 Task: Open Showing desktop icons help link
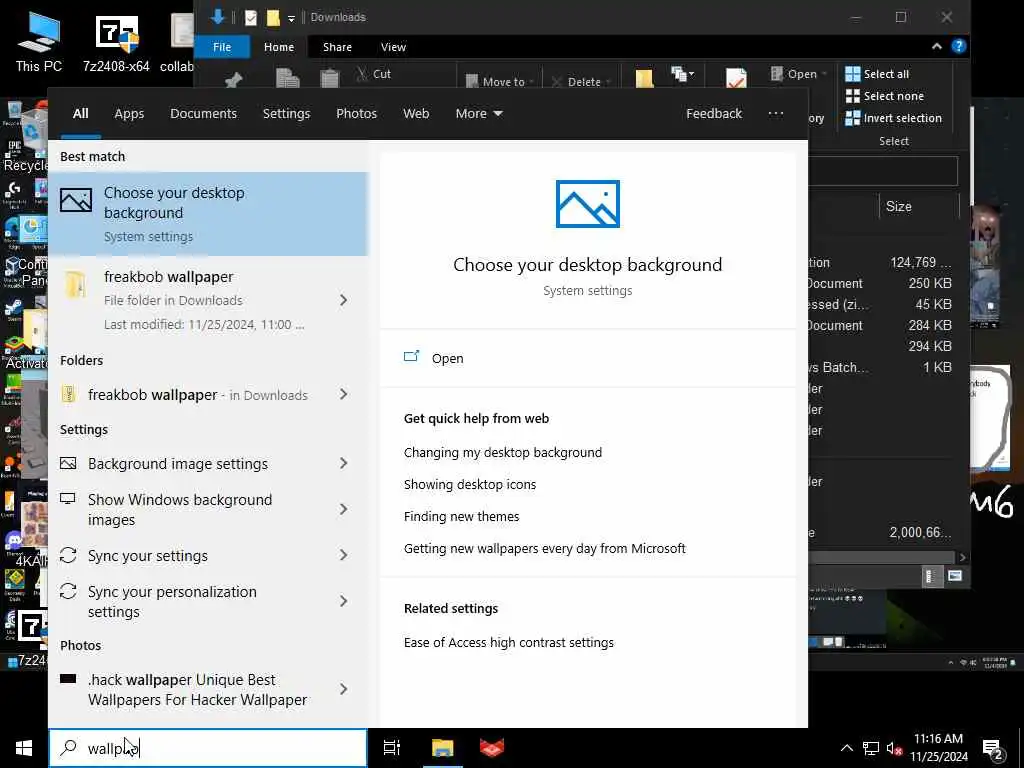(x=470, y=485)
